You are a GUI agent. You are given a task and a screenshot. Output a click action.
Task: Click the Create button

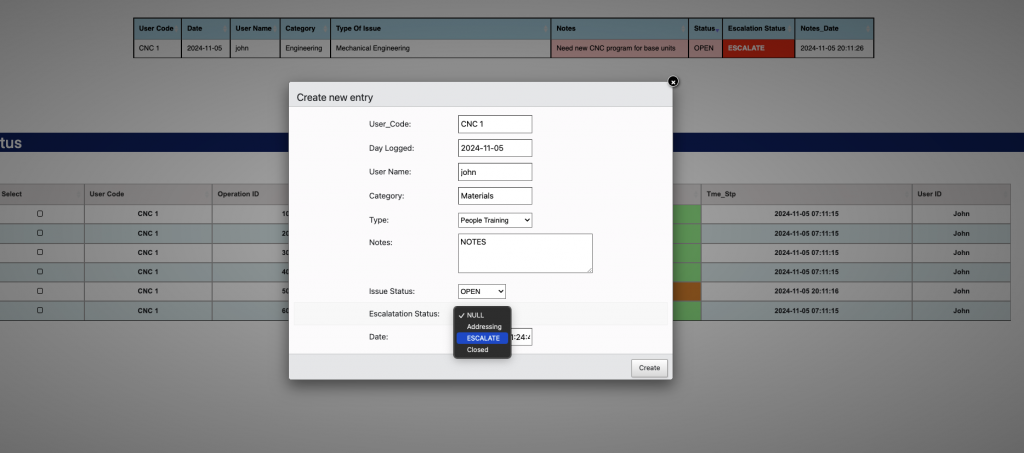tap(649, 368)
